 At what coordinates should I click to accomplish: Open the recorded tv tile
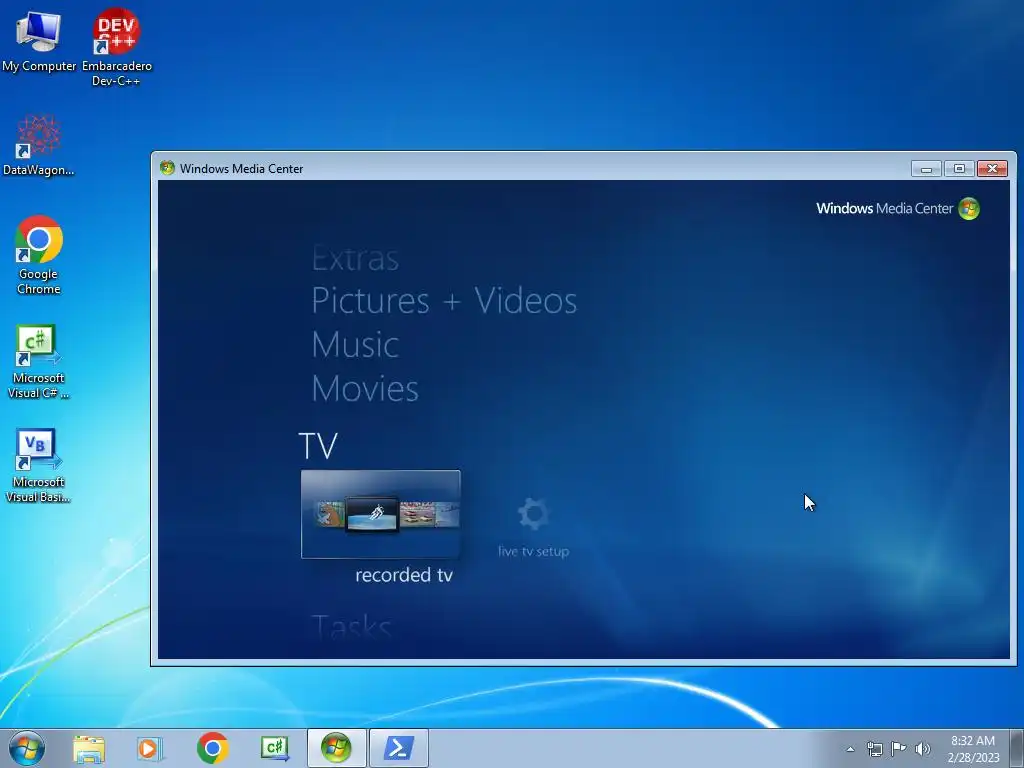(381, 514)
